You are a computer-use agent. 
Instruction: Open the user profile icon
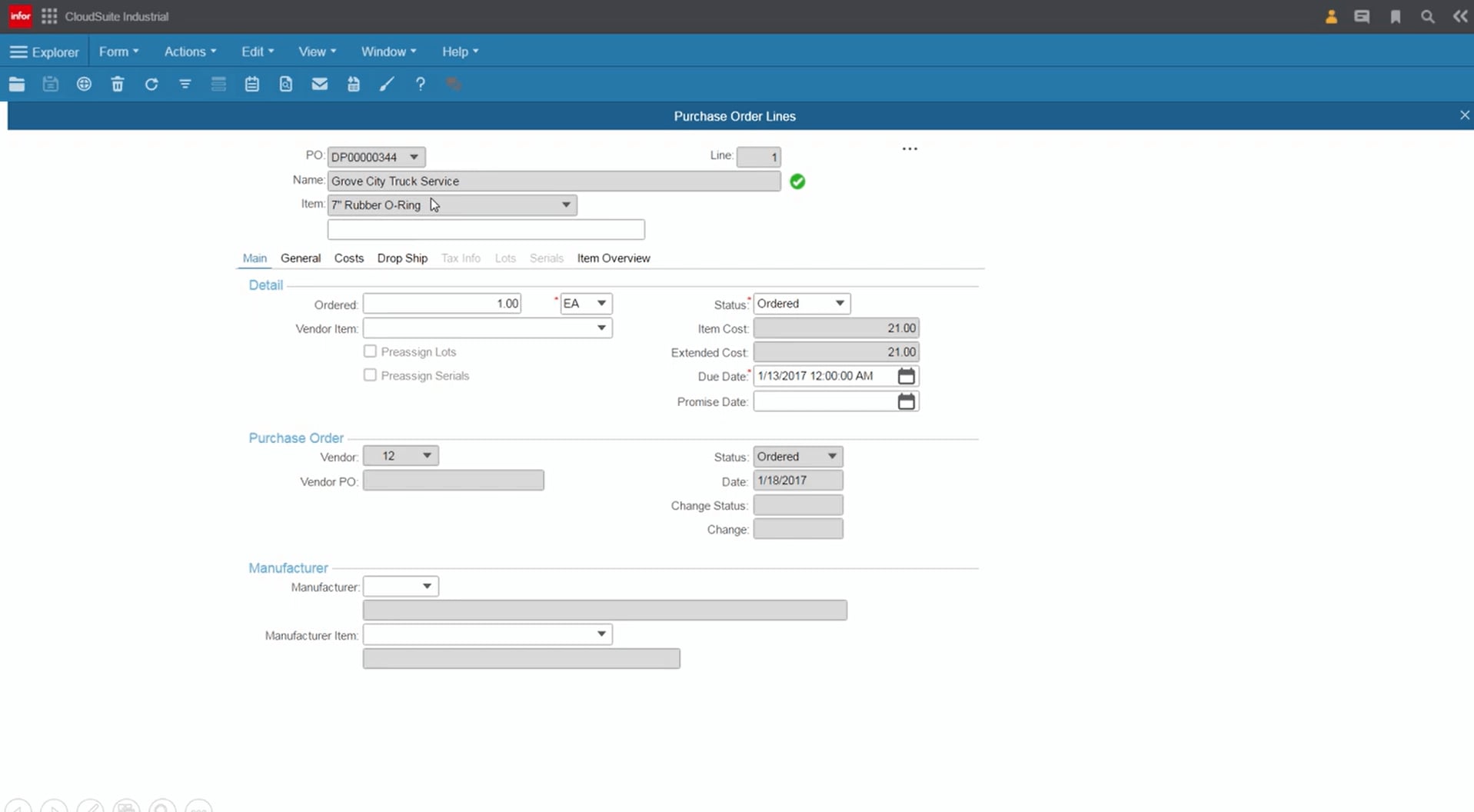(1331, 16)
